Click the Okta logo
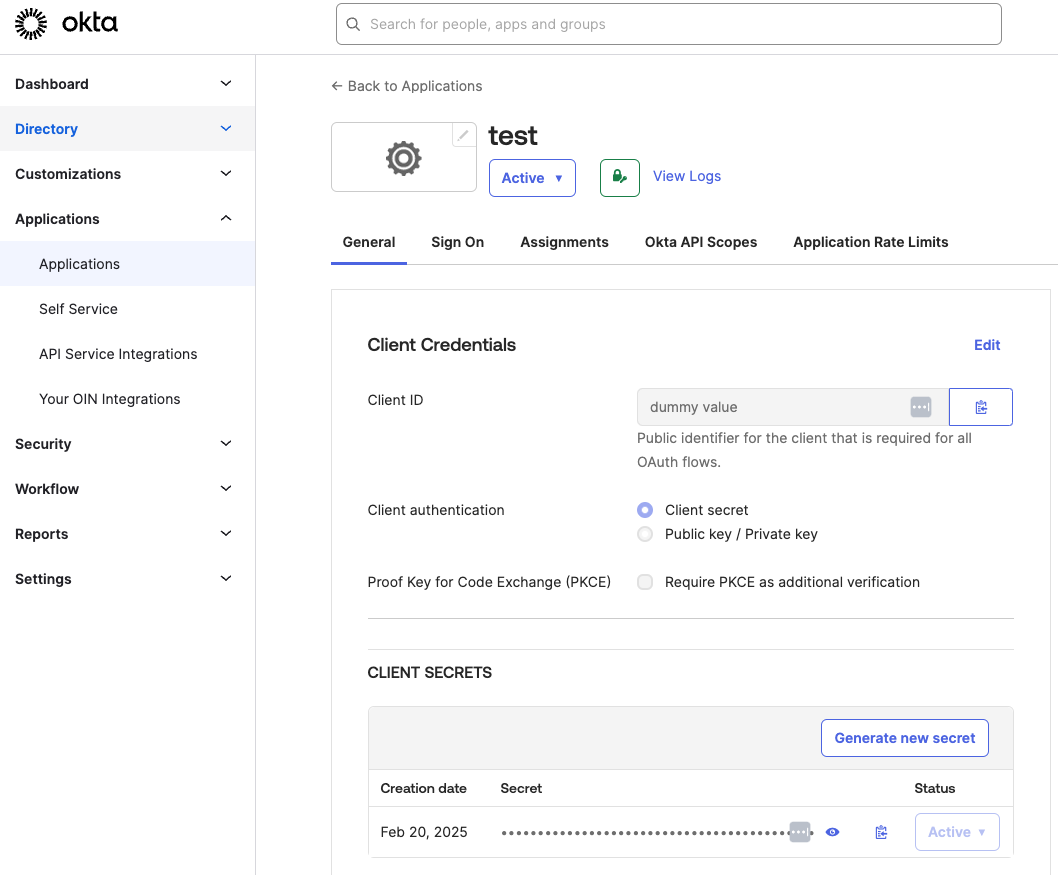Screen dimensions: 1058x875 point(66,24)
